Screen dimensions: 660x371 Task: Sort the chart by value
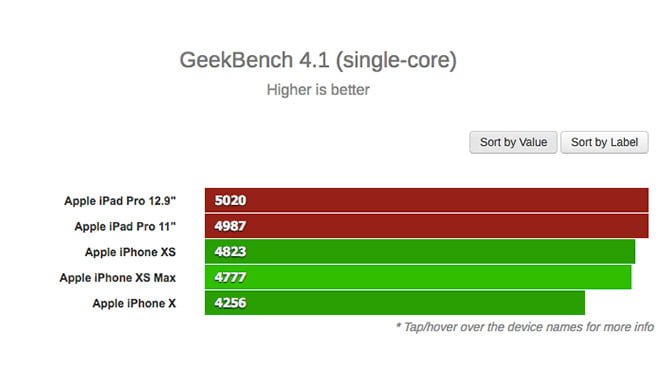tap(513, 142)
